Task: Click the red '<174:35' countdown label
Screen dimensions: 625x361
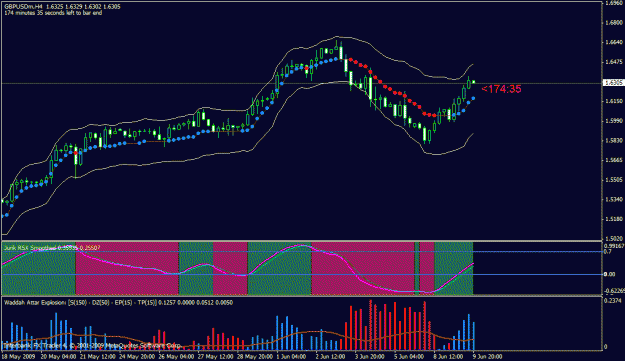Action: pyautogui.click(x=501, y=89)
